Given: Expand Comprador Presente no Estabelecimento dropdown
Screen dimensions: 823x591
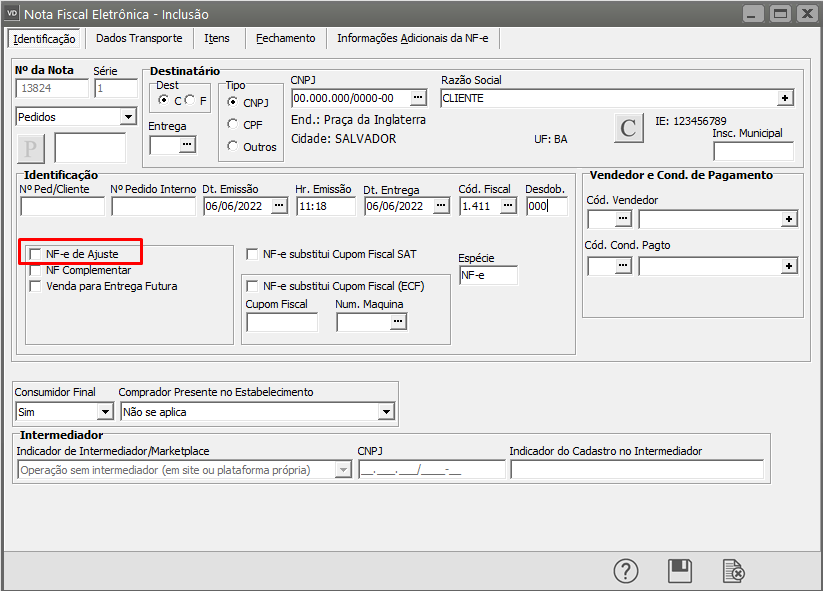Looking at the screenshot, I should [386, 411].
